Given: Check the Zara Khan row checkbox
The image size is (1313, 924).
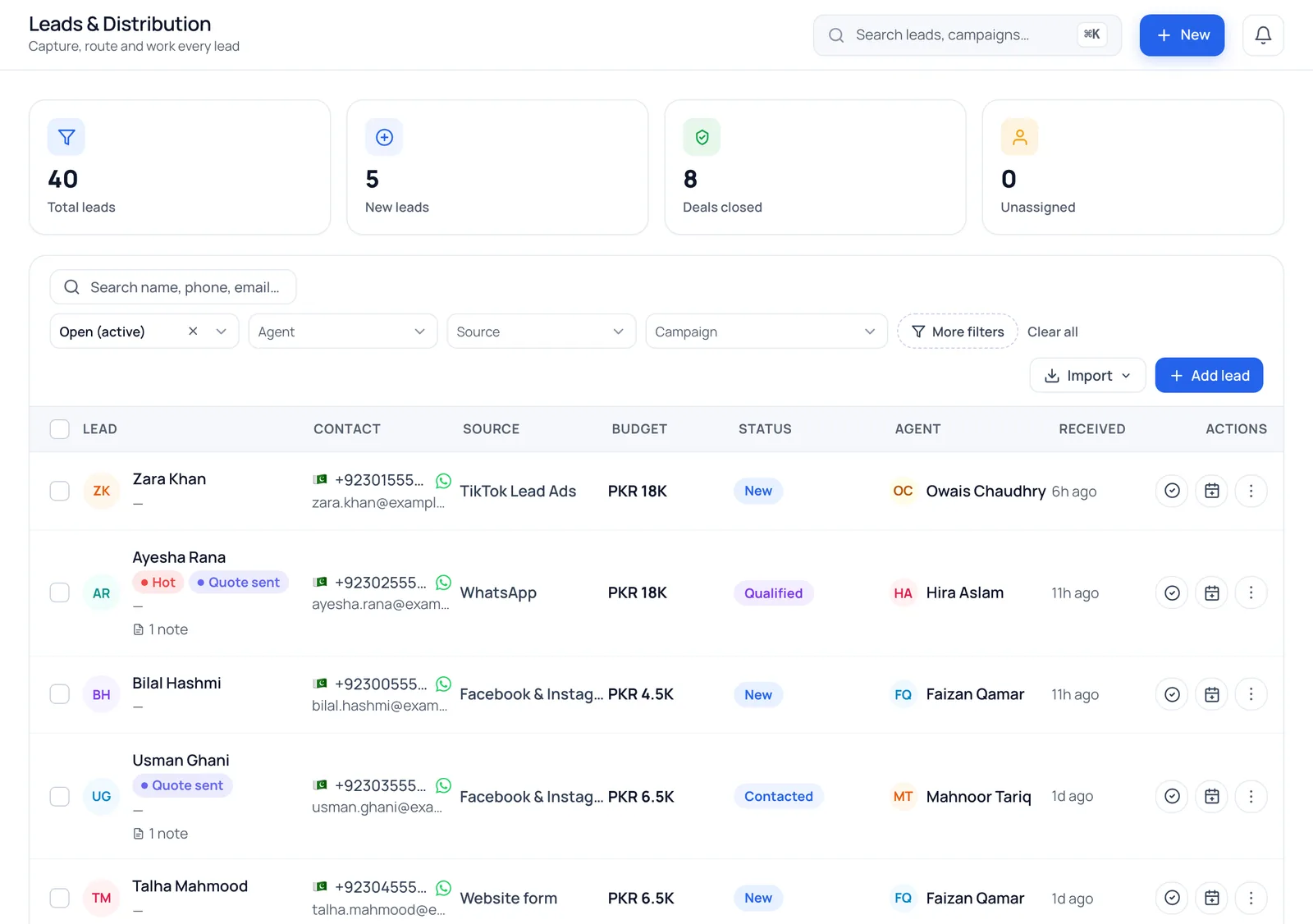Looking at the screenshot, I should pyautogui.click(x=60, y=491).
